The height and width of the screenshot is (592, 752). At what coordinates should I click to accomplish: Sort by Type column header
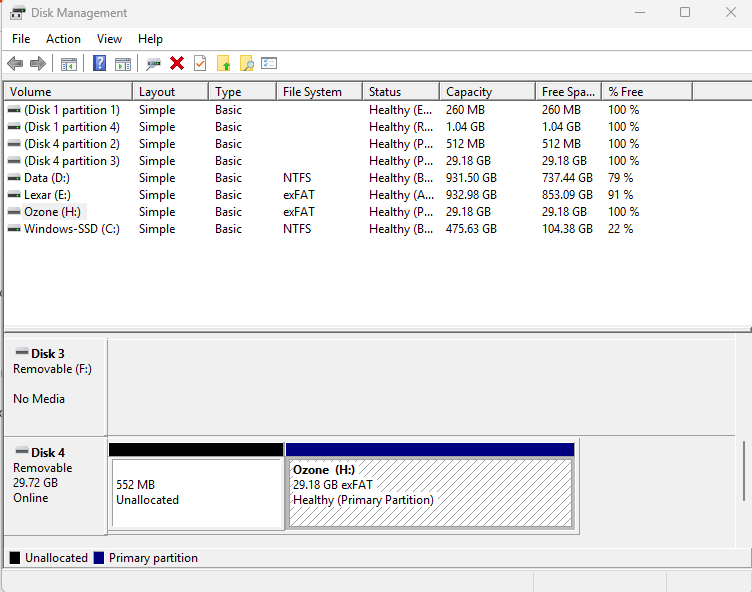[243, 92]
